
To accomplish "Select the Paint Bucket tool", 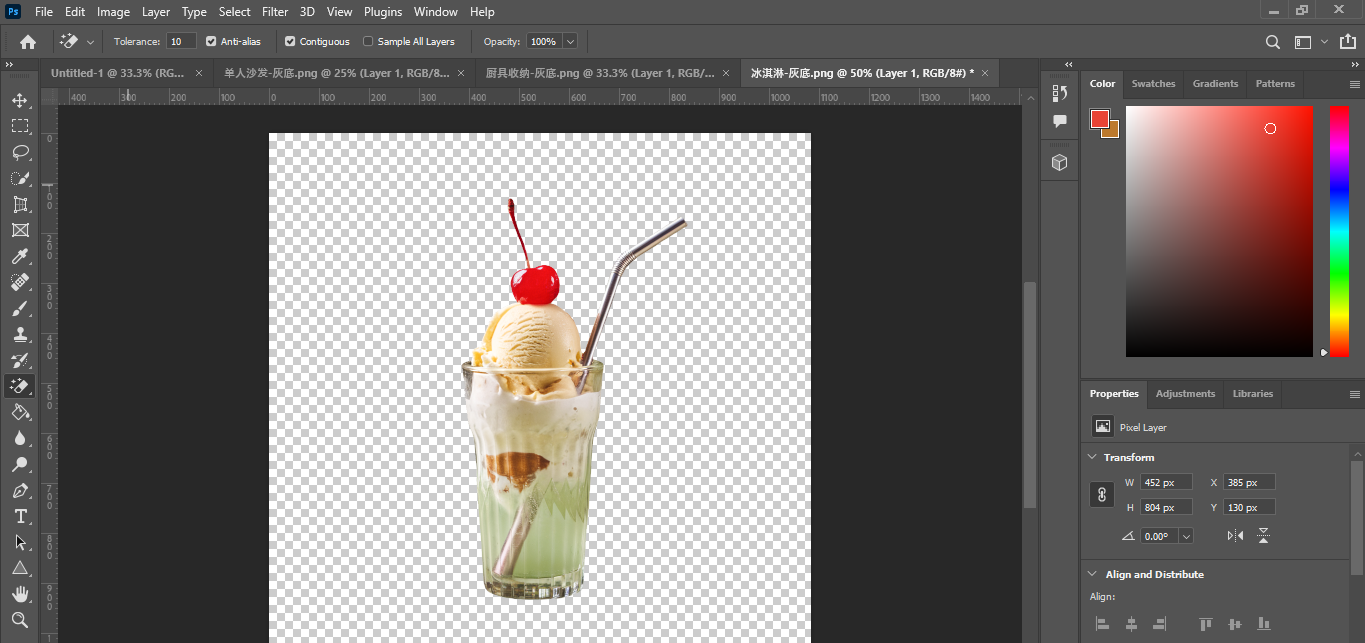I will pyautogui.click(x=20, y=412).
